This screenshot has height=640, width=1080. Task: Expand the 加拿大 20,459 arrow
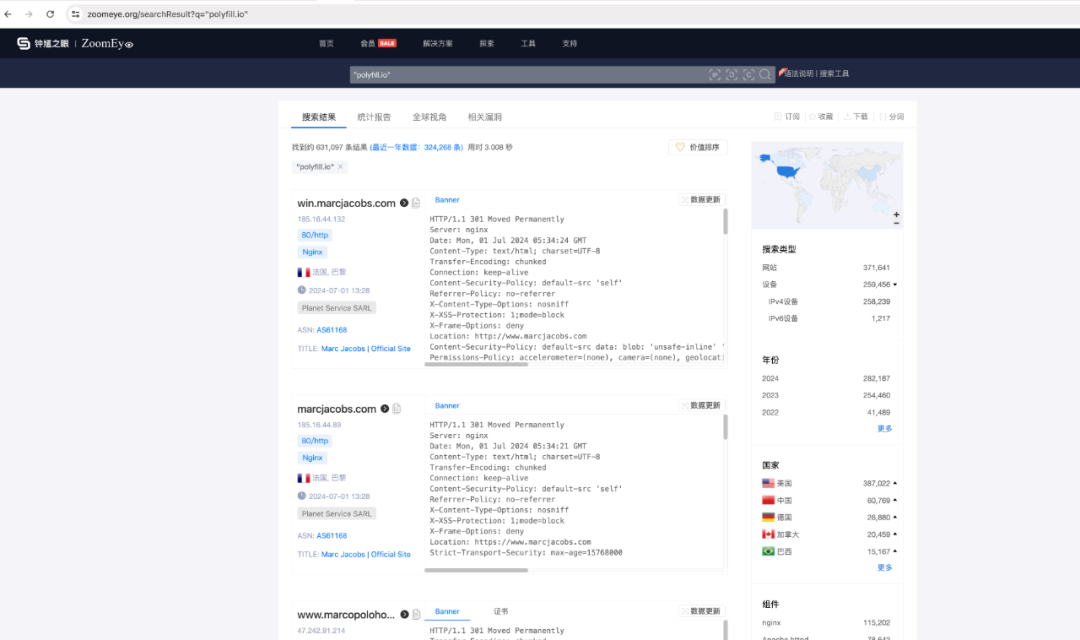[x=895, y=534]
